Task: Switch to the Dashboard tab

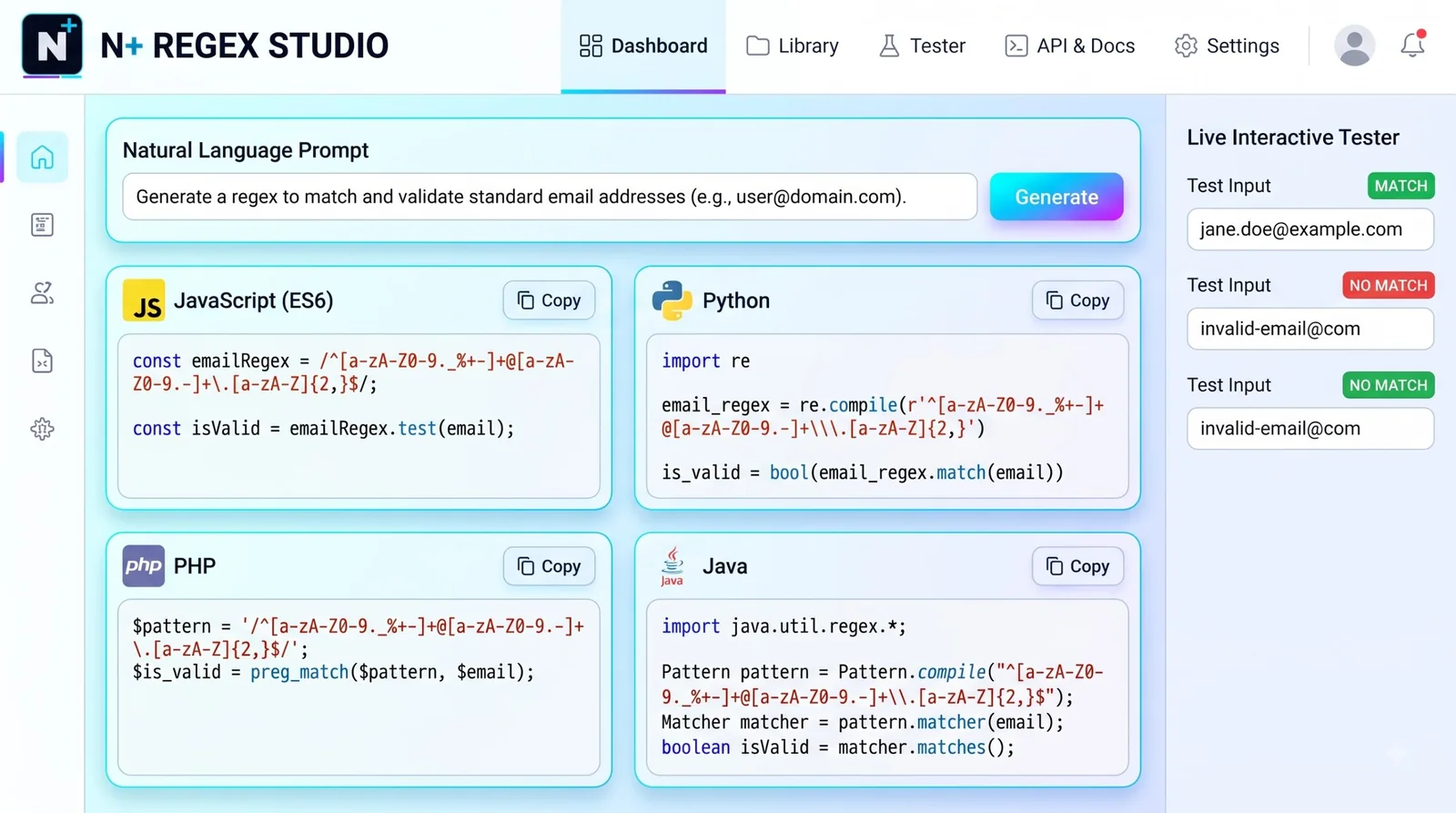Action: 643,46
